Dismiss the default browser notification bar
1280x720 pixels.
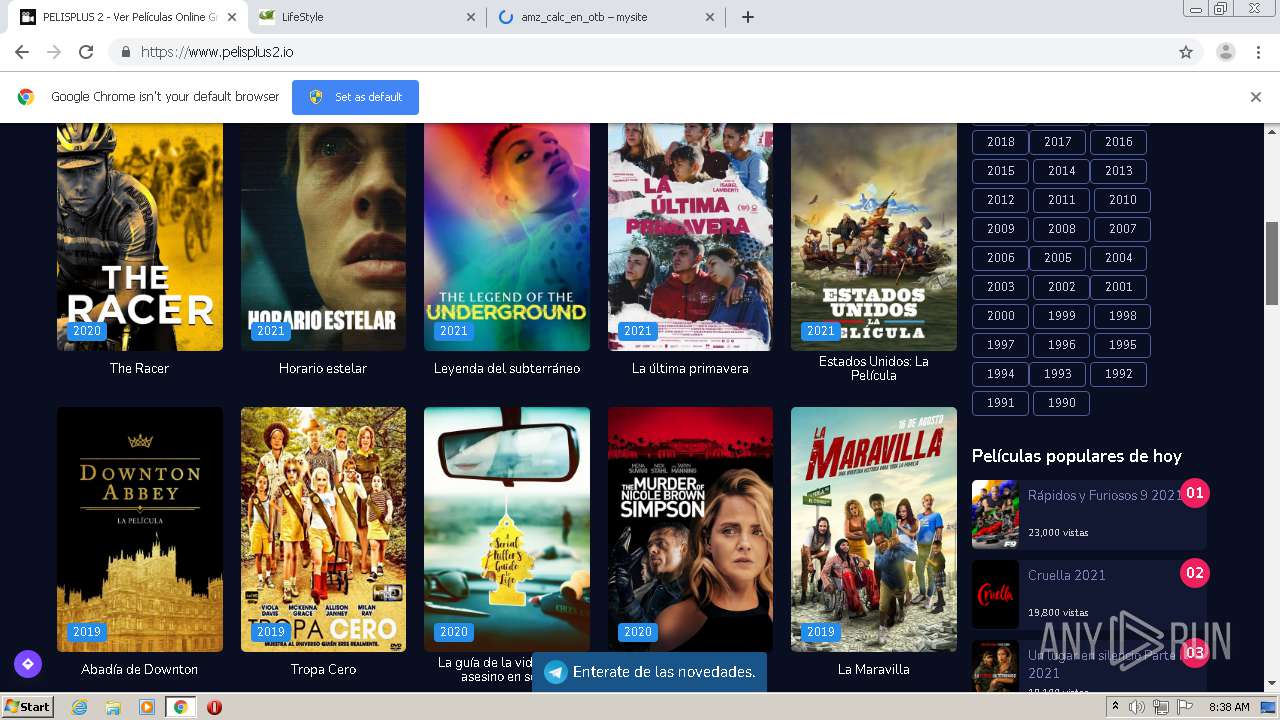click(1256, 97)
